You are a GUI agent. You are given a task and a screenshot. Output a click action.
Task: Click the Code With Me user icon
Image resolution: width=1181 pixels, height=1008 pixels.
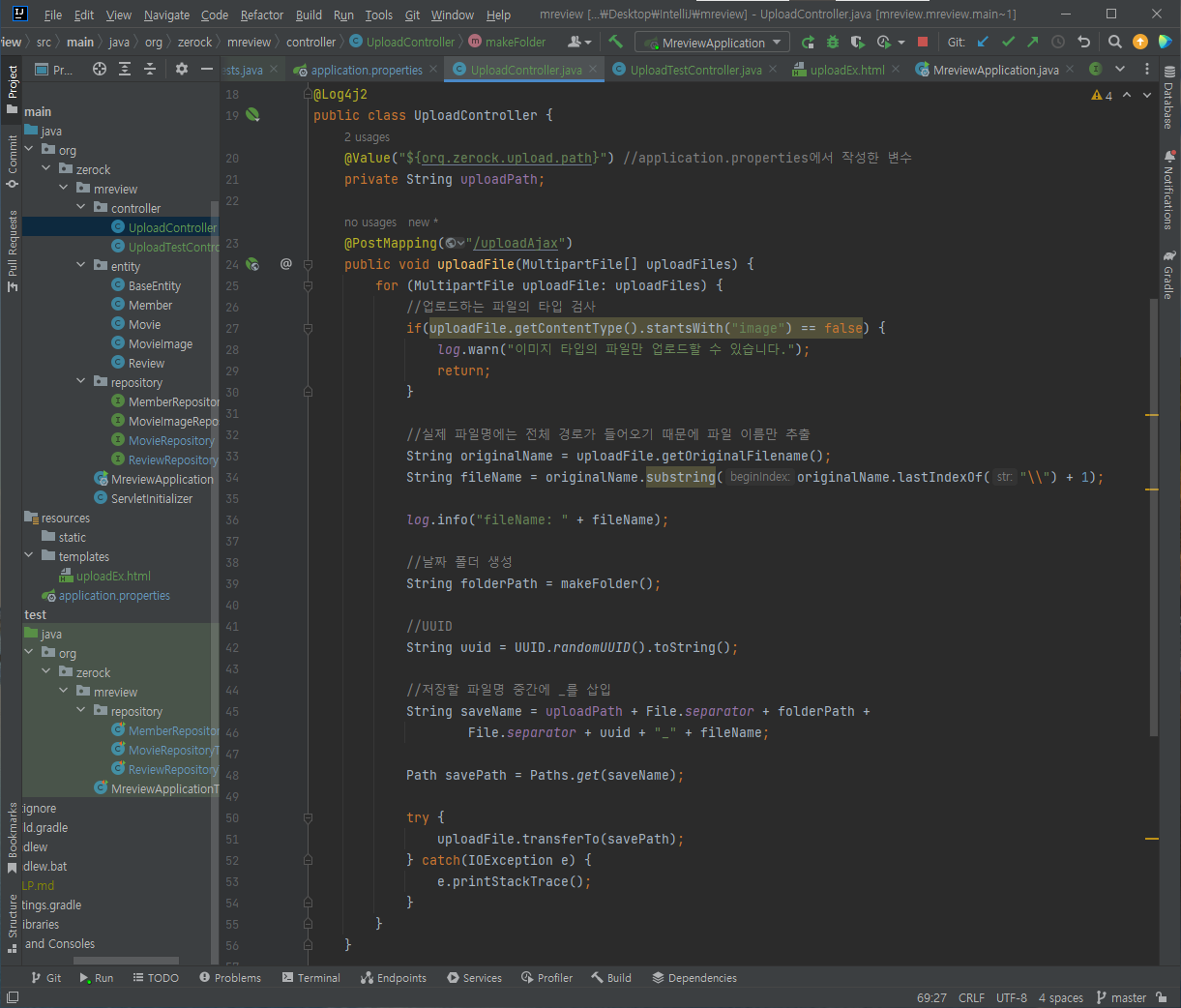coord(578,42)
